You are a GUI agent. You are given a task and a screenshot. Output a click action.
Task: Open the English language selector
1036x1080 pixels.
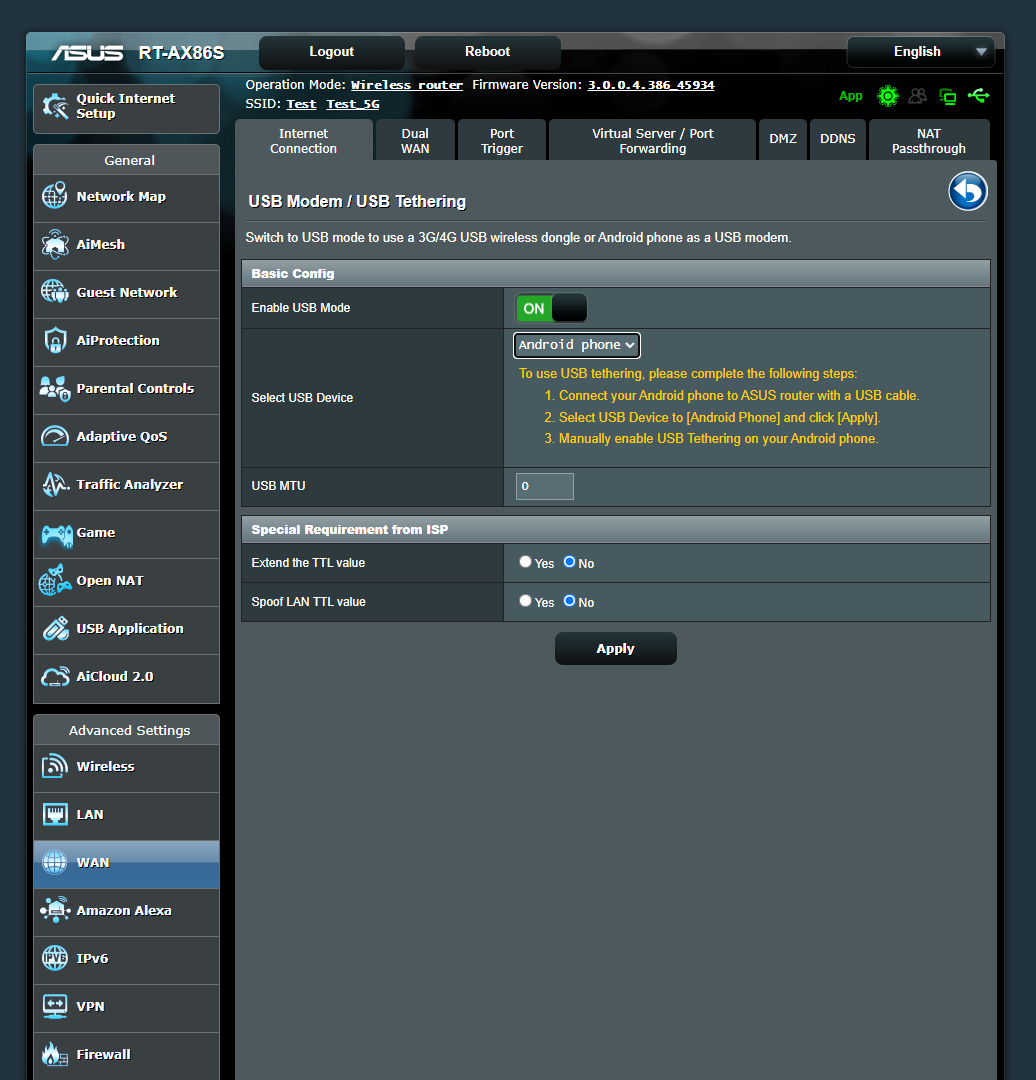(919, 51)
